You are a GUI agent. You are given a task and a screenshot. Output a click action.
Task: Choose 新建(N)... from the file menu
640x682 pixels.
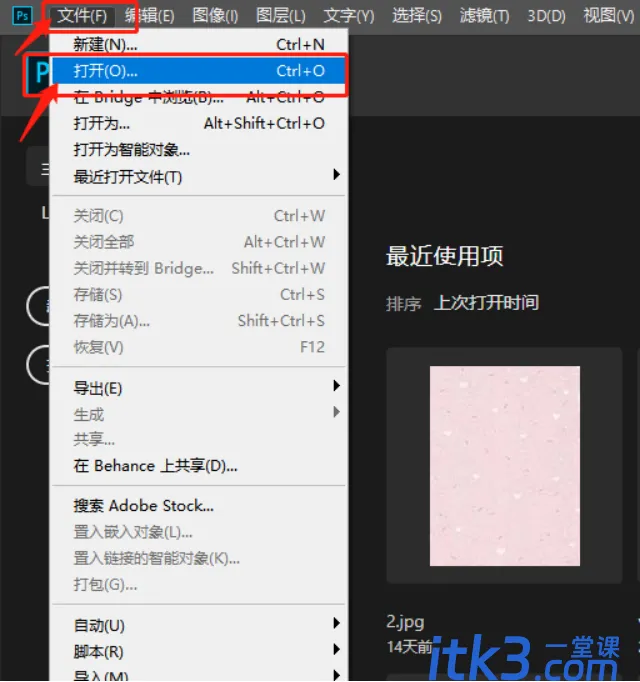[199, 44]
